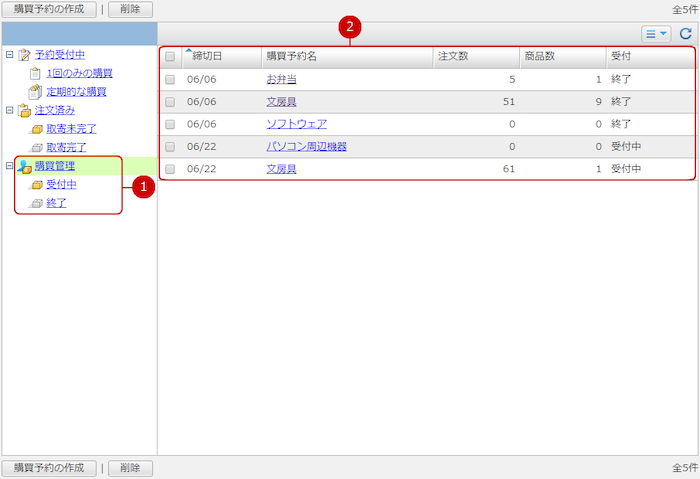Open the ソフトウェア reservation link
This screenshot has height=479, width=700.
pos(296,124)
